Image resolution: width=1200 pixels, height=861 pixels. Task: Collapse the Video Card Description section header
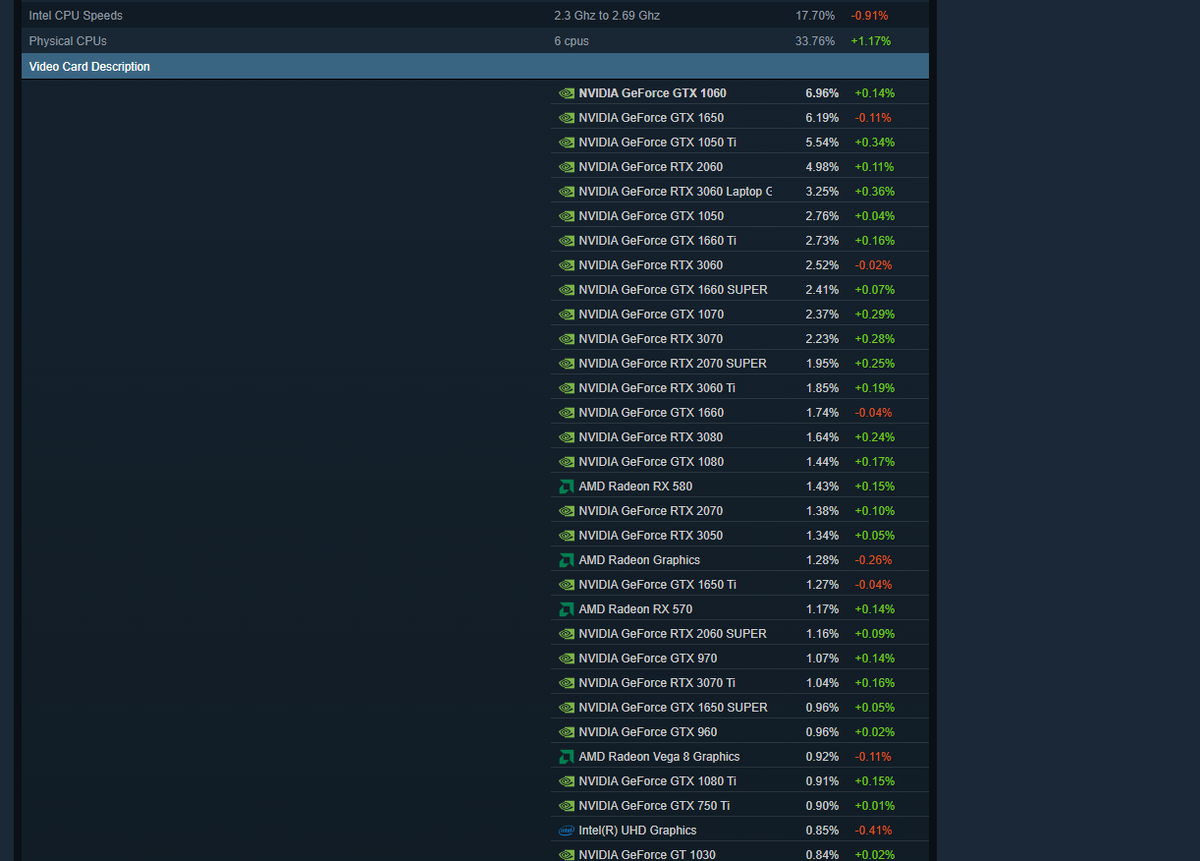[x=475, y=67]
